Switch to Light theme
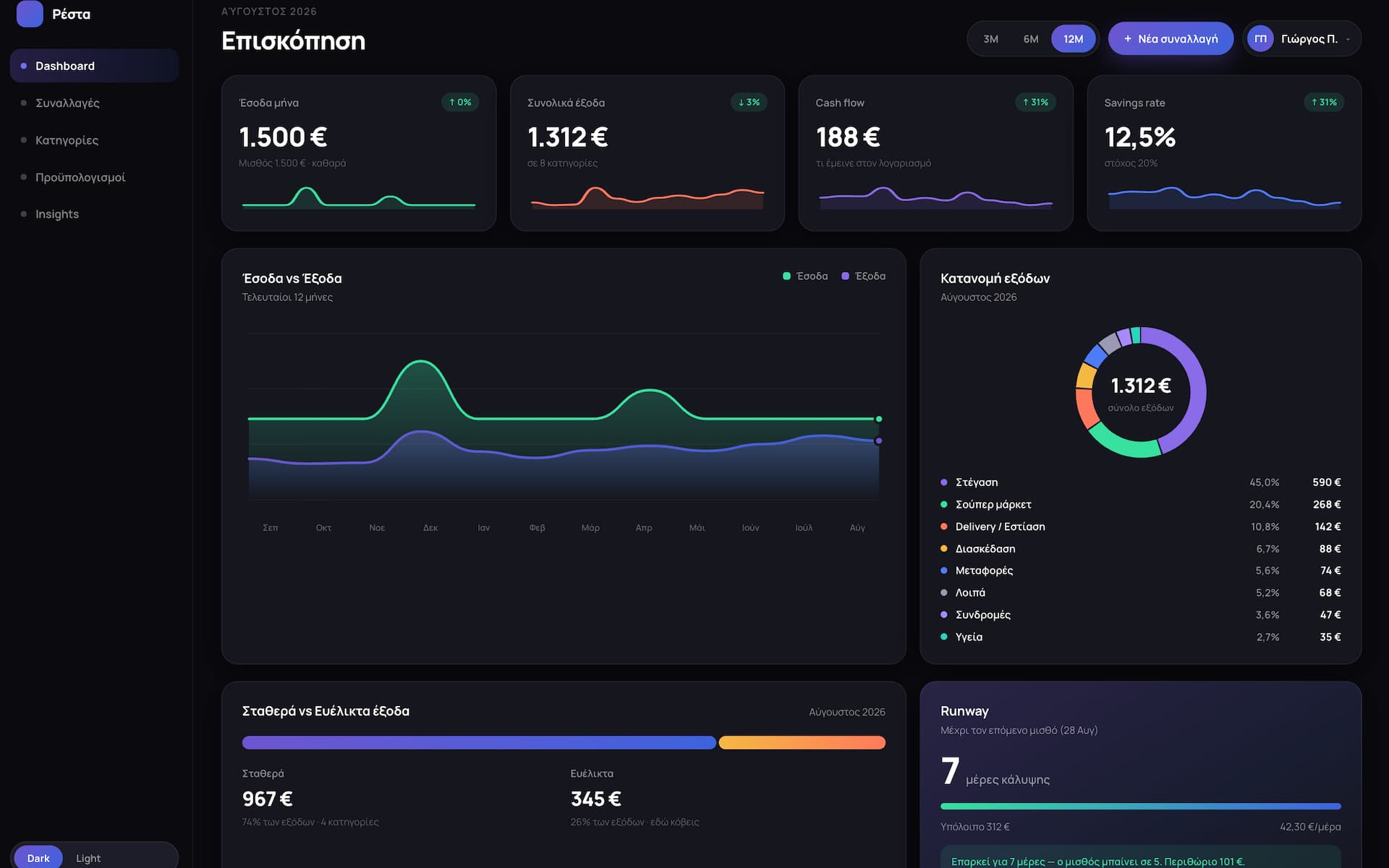Screen dimensions: 1389x868 point(88,858)
